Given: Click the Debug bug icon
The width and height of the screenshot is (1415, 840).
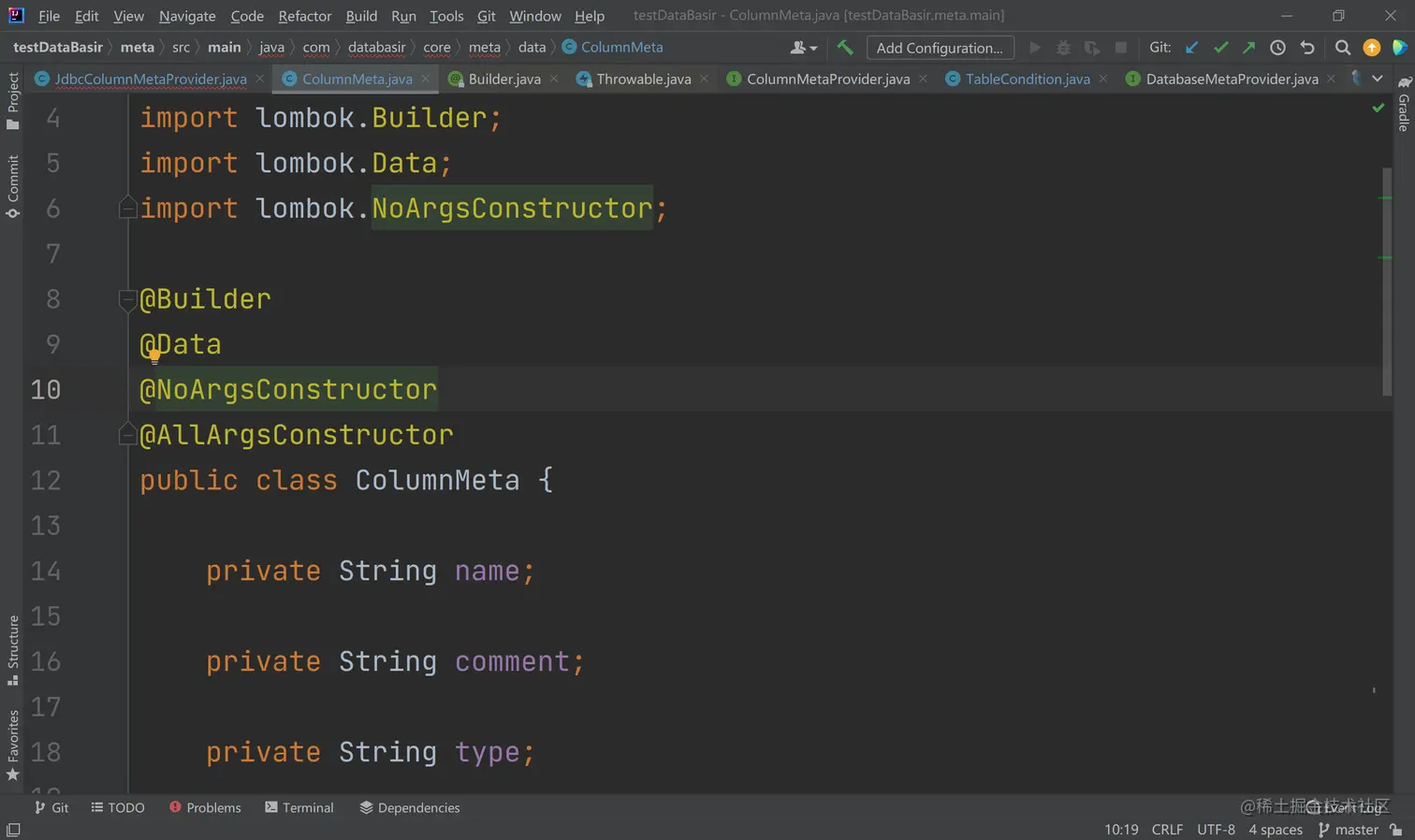Looking at the screenshot, I should pos(1063,48).
